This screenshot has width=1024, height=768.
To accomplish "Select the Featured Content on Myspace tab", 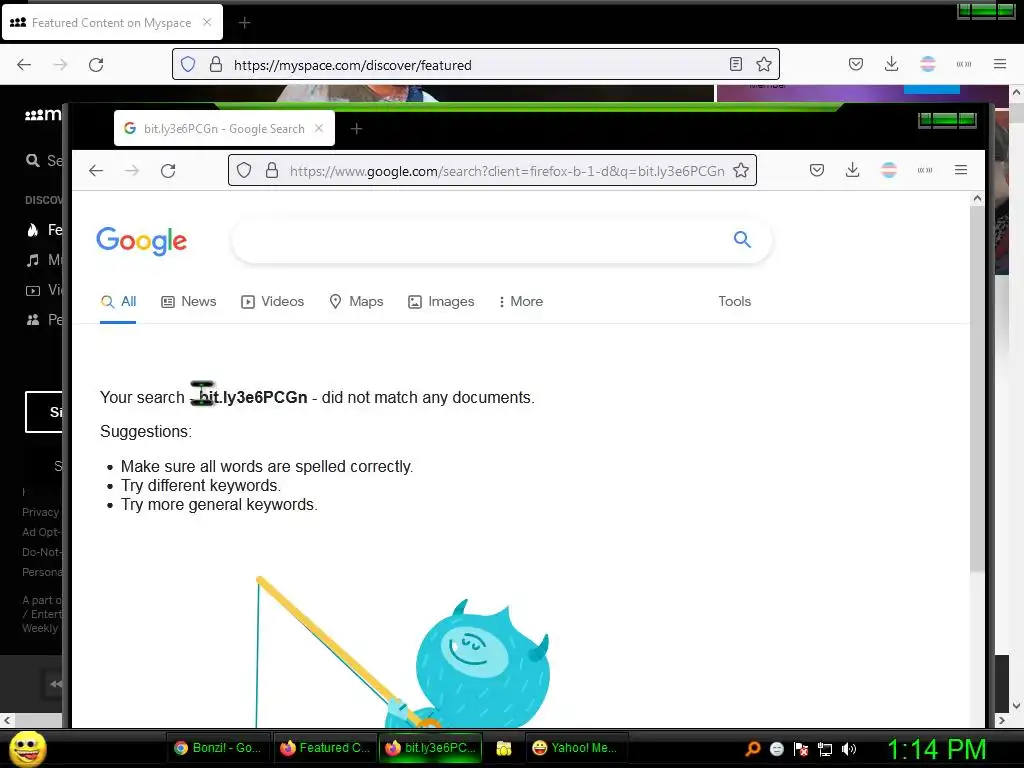I will tap(112, 23).
